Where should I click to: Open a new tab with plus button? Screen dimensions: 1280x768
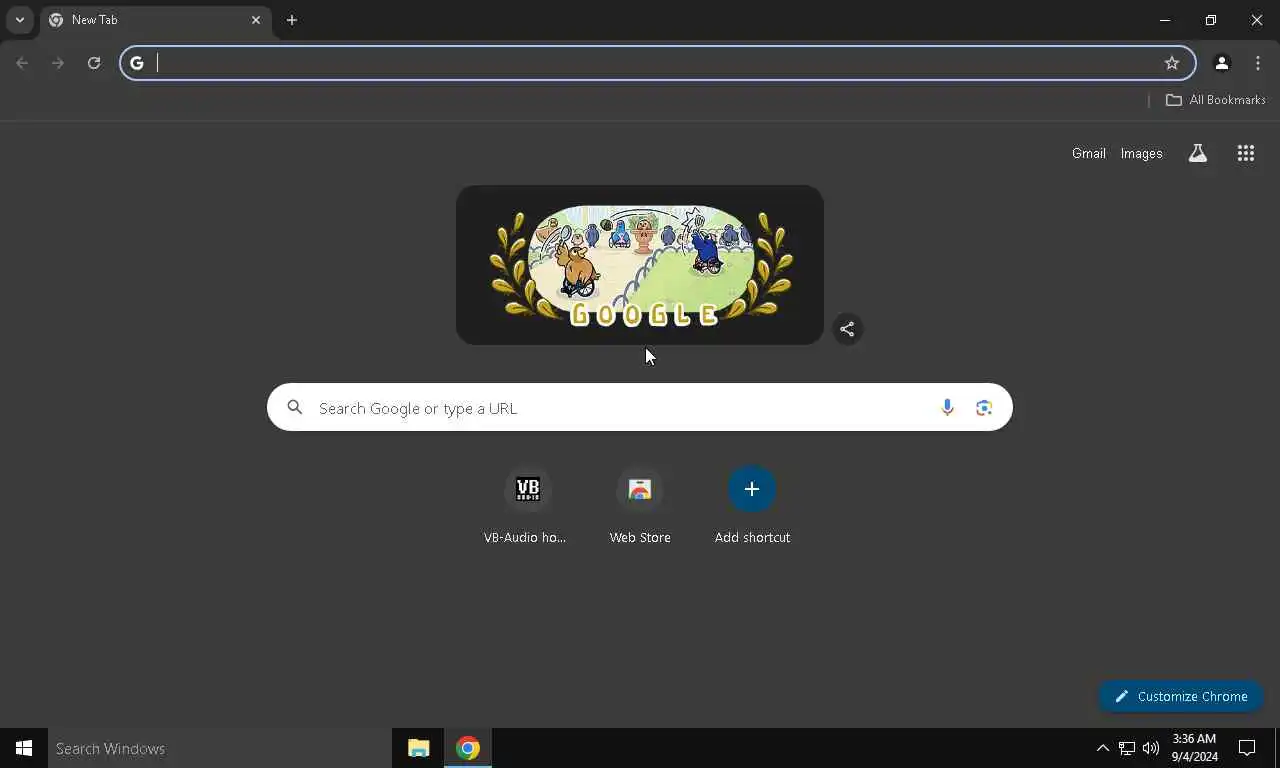coord(292,20)
